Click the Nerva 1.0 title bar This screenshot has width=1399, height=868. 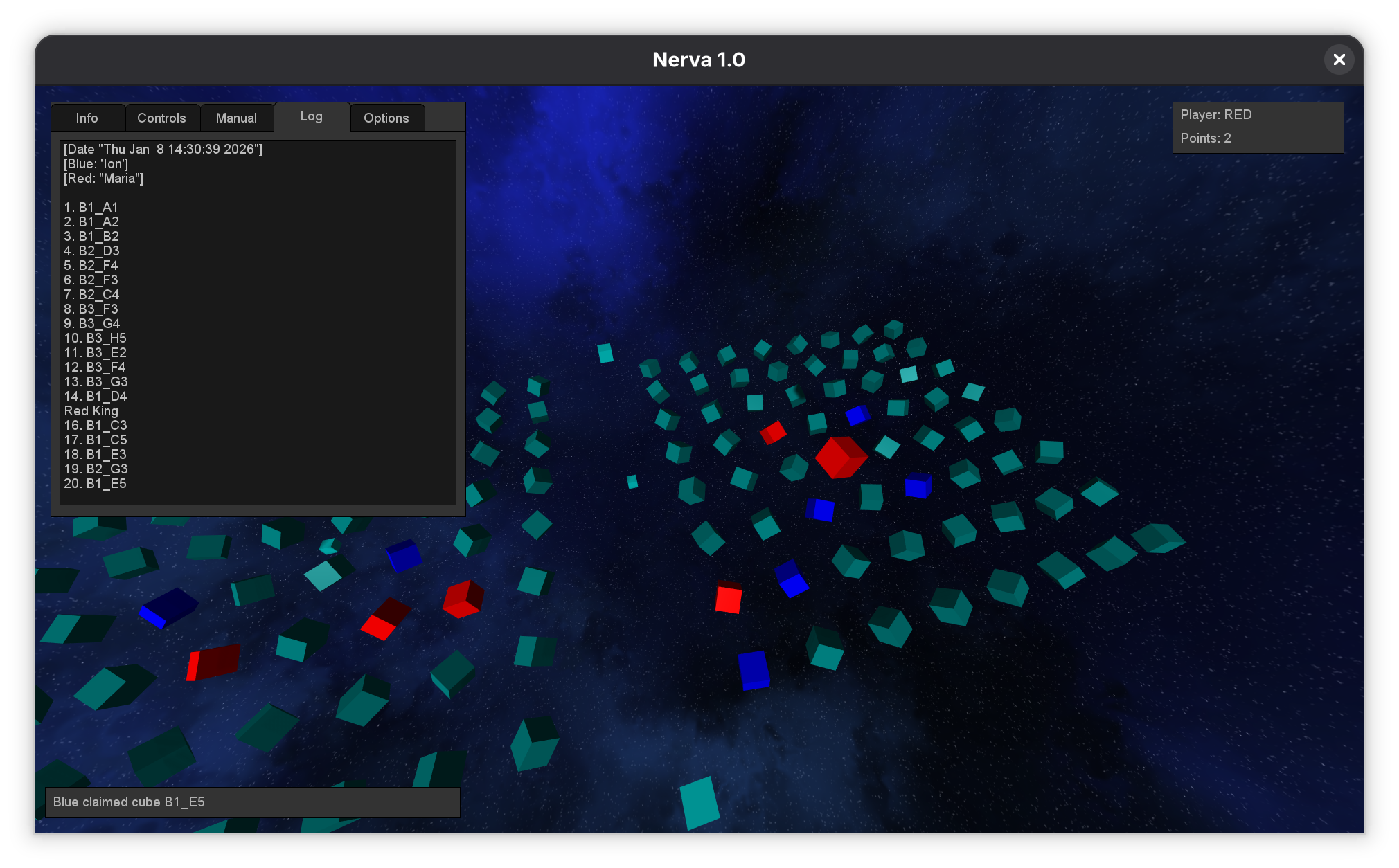click(x=698, y=60)
